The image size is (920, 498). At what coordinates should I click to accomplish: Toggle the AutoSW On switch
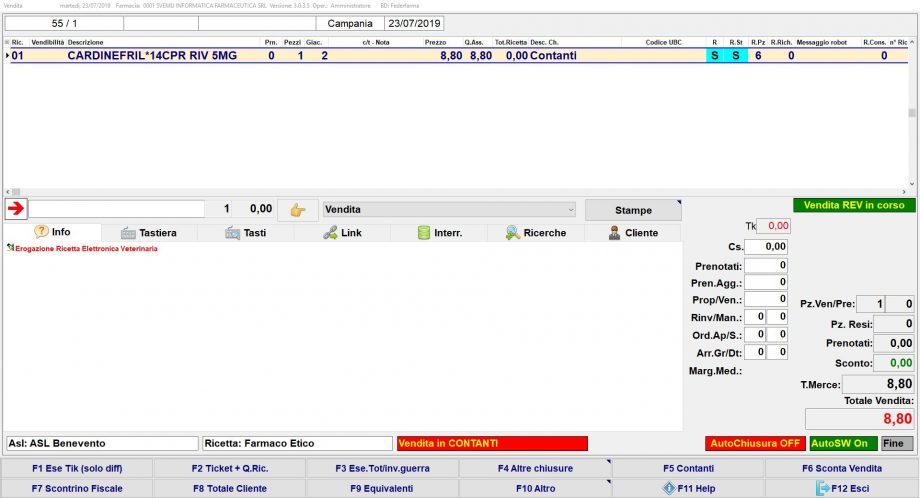(x=838, y=443)
